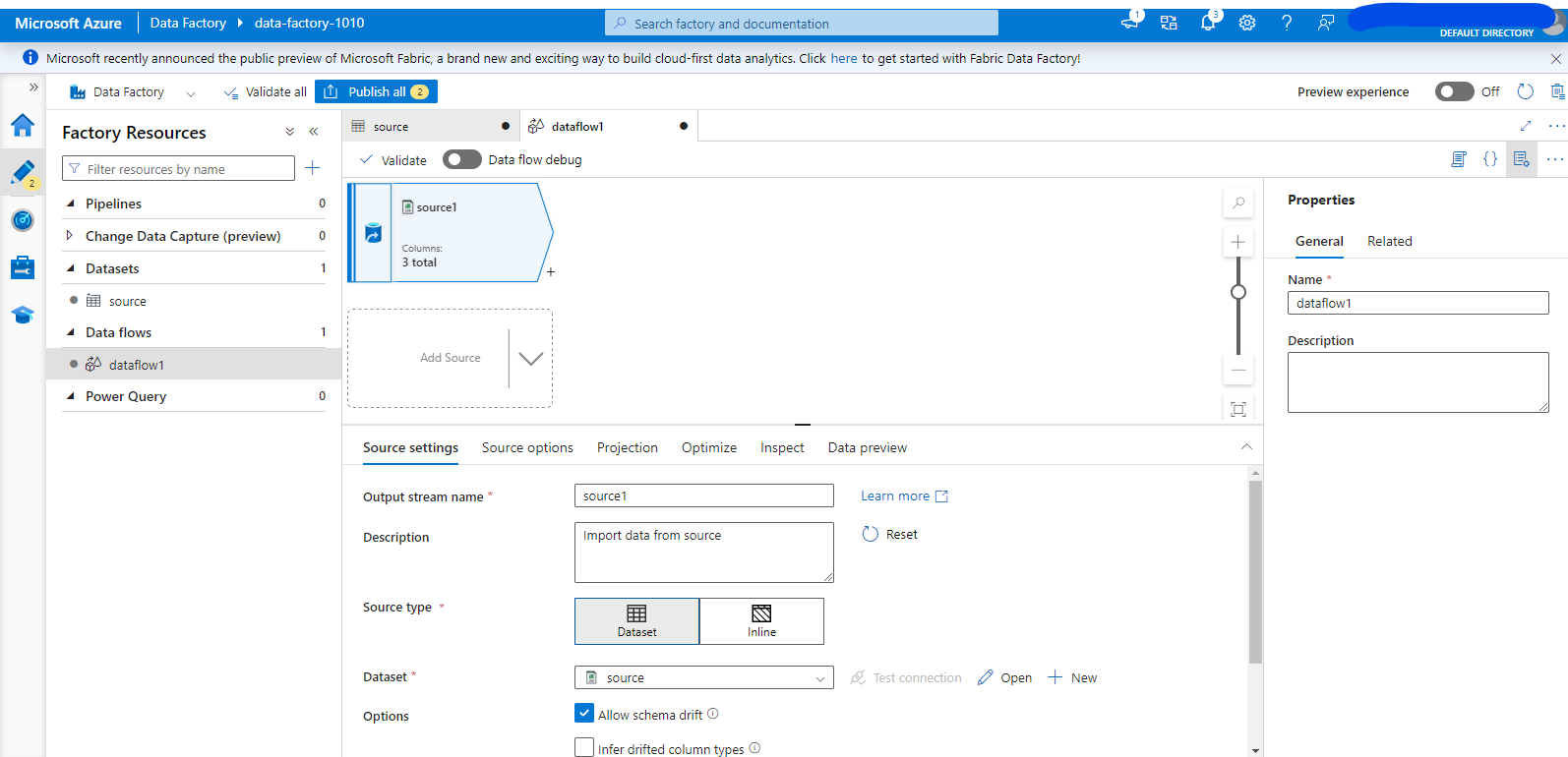Image resolution: width=1568 pixels, height=757 pixels.
Task: Collapse the Pipelines tree section
Action: click(x=70, y=204)
